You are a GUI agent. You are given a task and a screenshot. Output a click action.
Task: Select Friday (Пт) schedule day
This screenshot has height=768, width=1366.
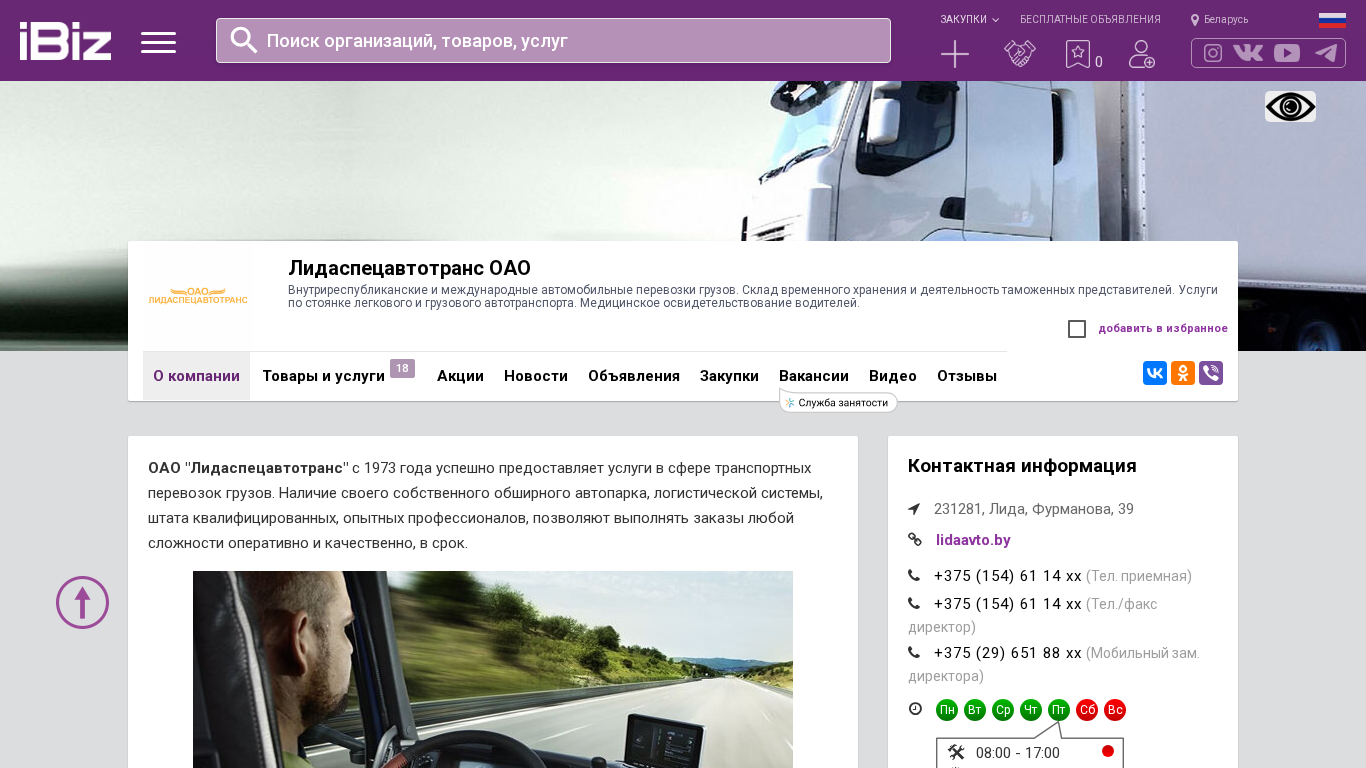point(1059,710)
